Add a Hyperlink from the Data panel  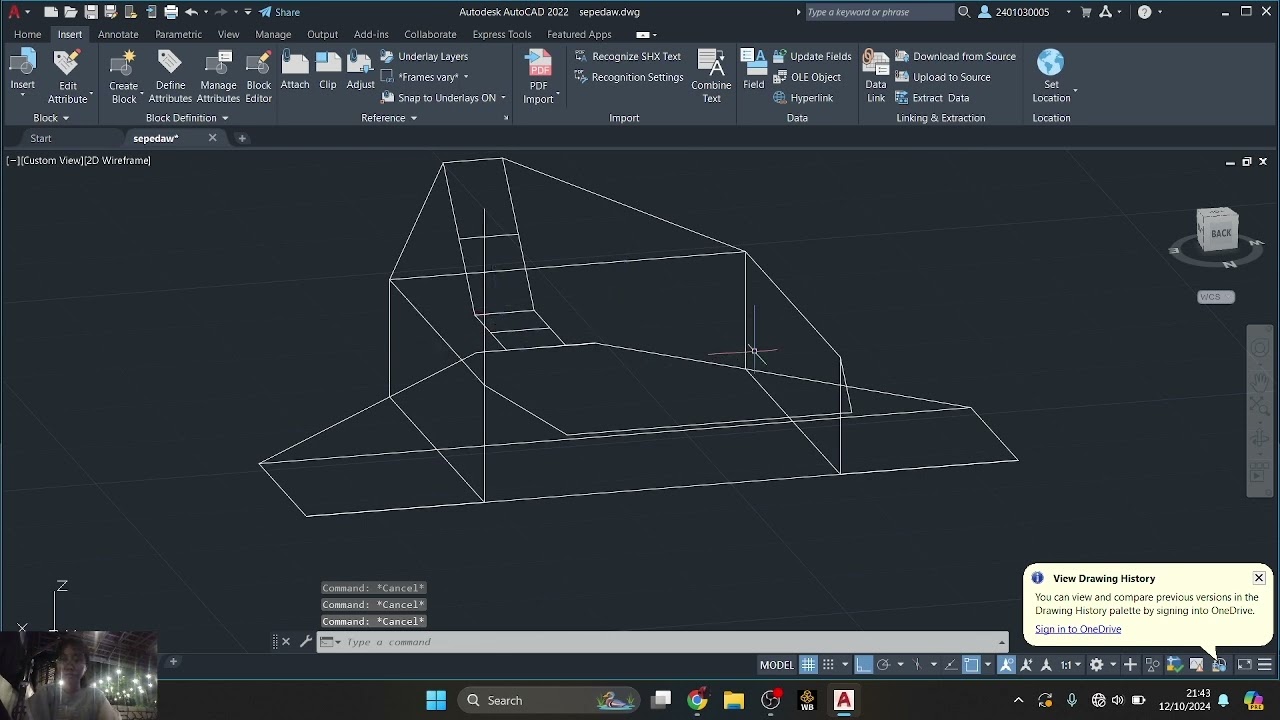pos(803,98)
